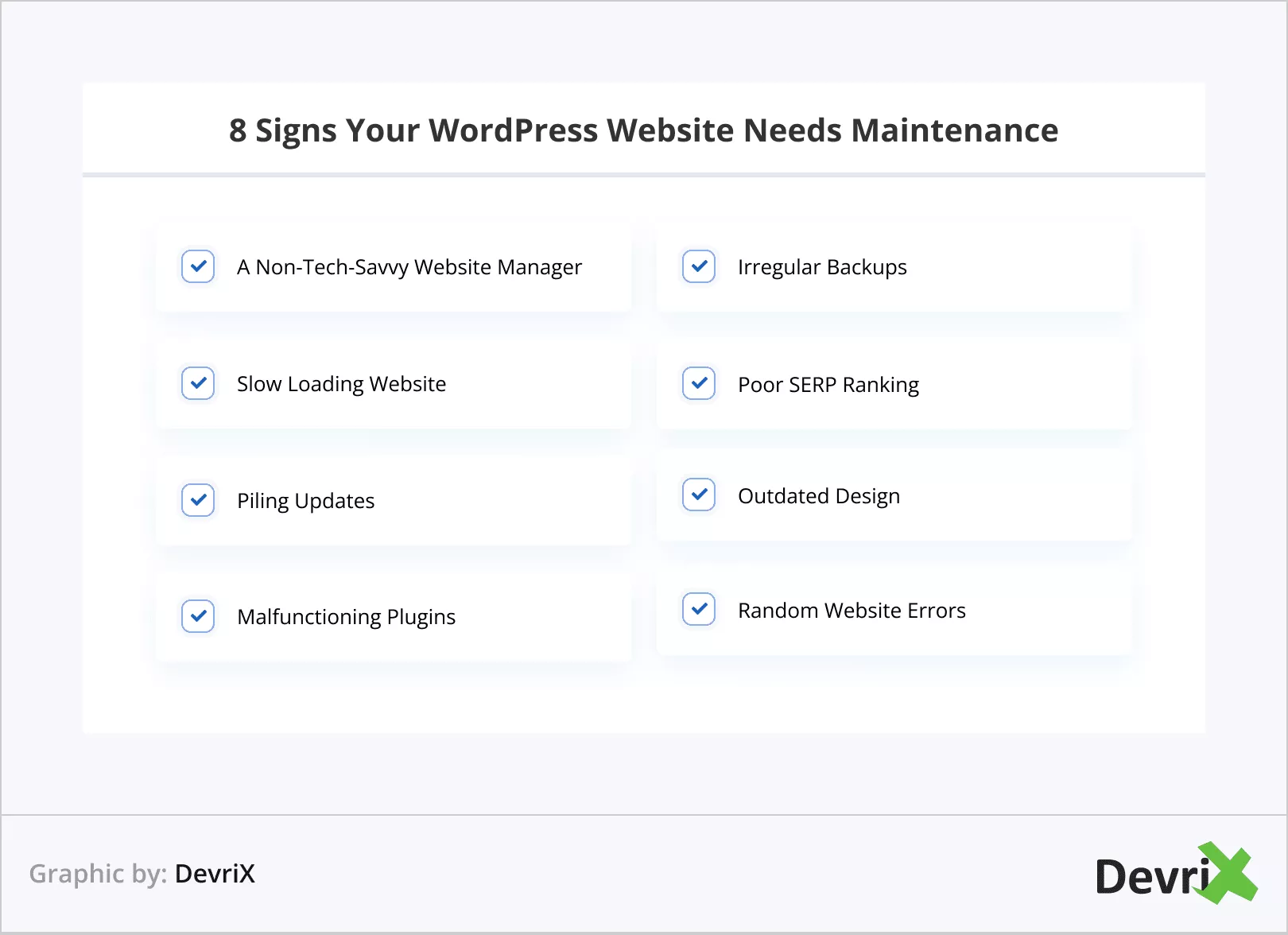The height and width of the screenshot is (935, 1288).
Task: Select the 'Random Website Errors' text
Action: coord(852,611)
